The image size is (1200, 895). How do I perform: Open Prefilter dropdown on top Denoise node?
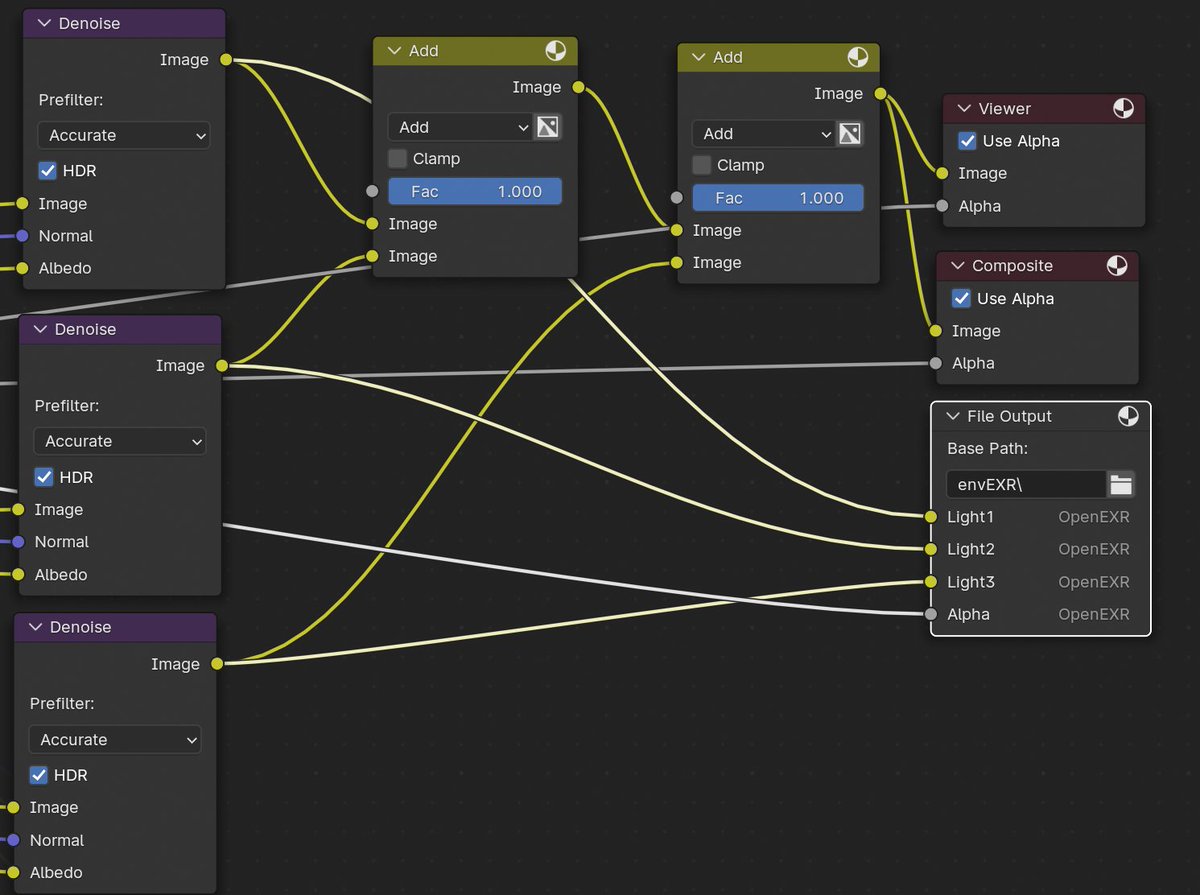pyautogui.click(x=124, y=135)
